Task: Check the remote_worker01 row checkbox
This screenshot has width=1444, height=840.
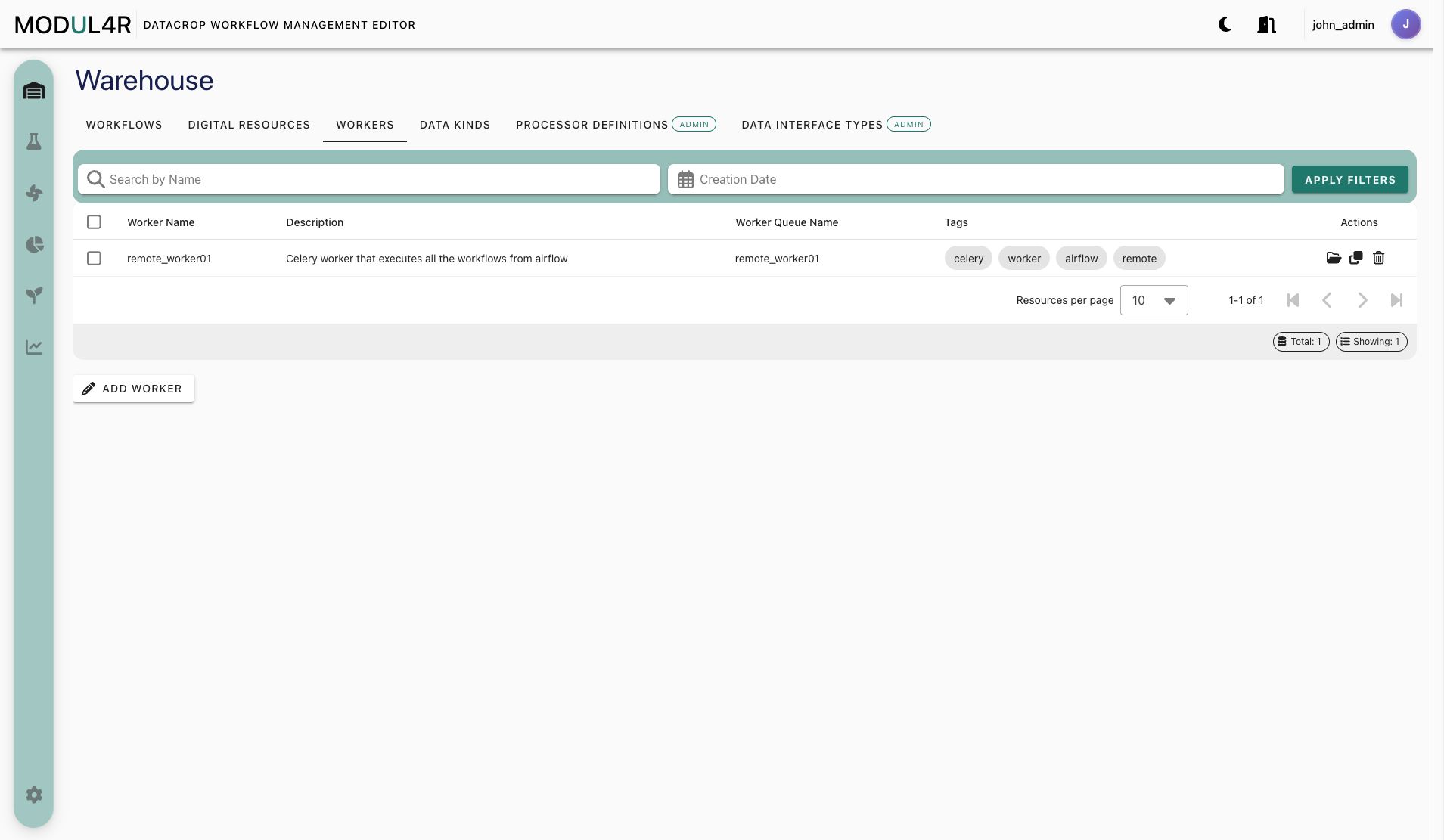Action: point(94,258)
